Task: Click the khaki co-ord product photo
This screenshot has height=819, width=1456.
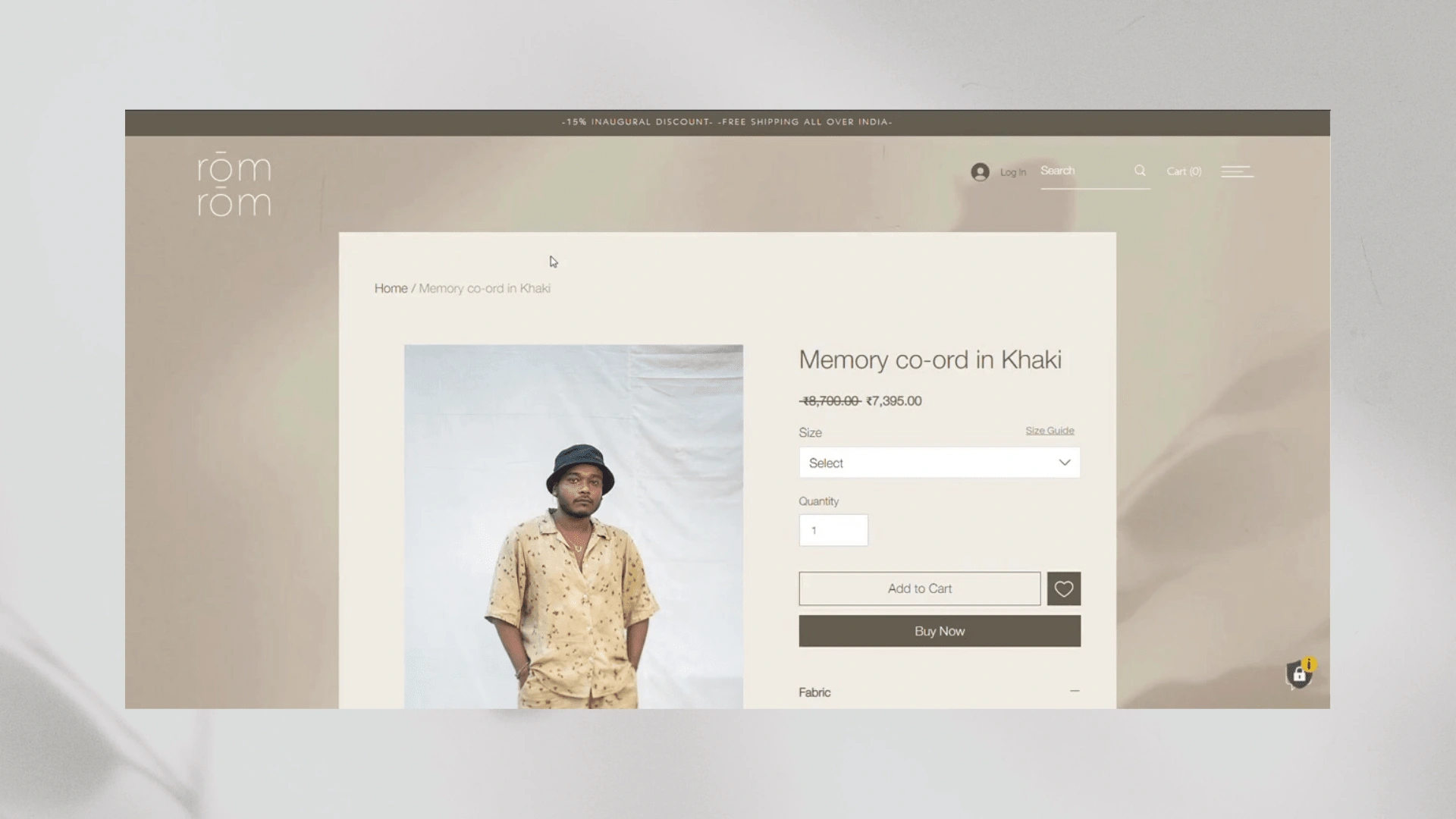Action: tap(573, 526)
